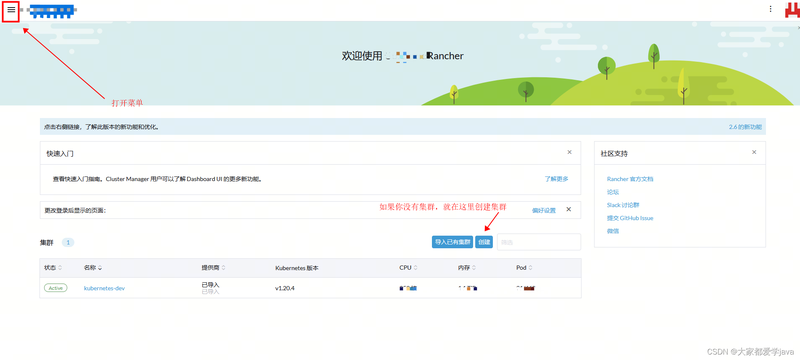Viewport: 800px width, 360px height.
Task: Open the 2.6 的新功能 link
Action: (745, 127)
